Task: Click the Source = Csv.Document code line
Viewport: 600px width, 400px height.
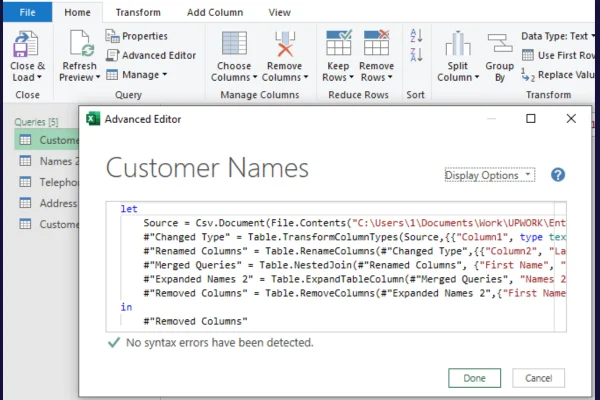Action: tap(354, 223)
